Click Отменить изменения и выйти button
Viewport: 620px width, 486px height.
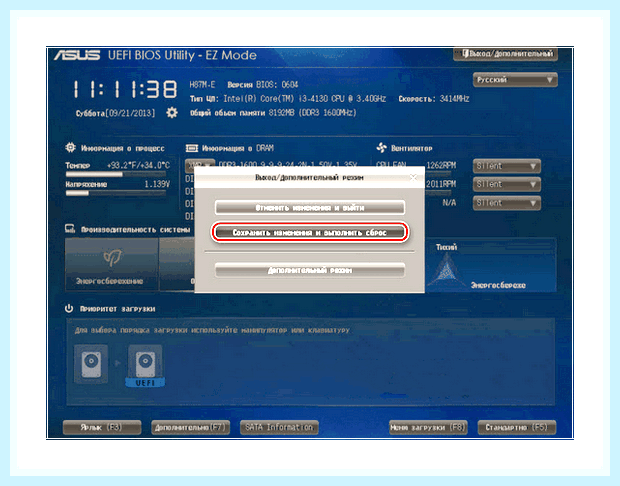tap(310, 208)
